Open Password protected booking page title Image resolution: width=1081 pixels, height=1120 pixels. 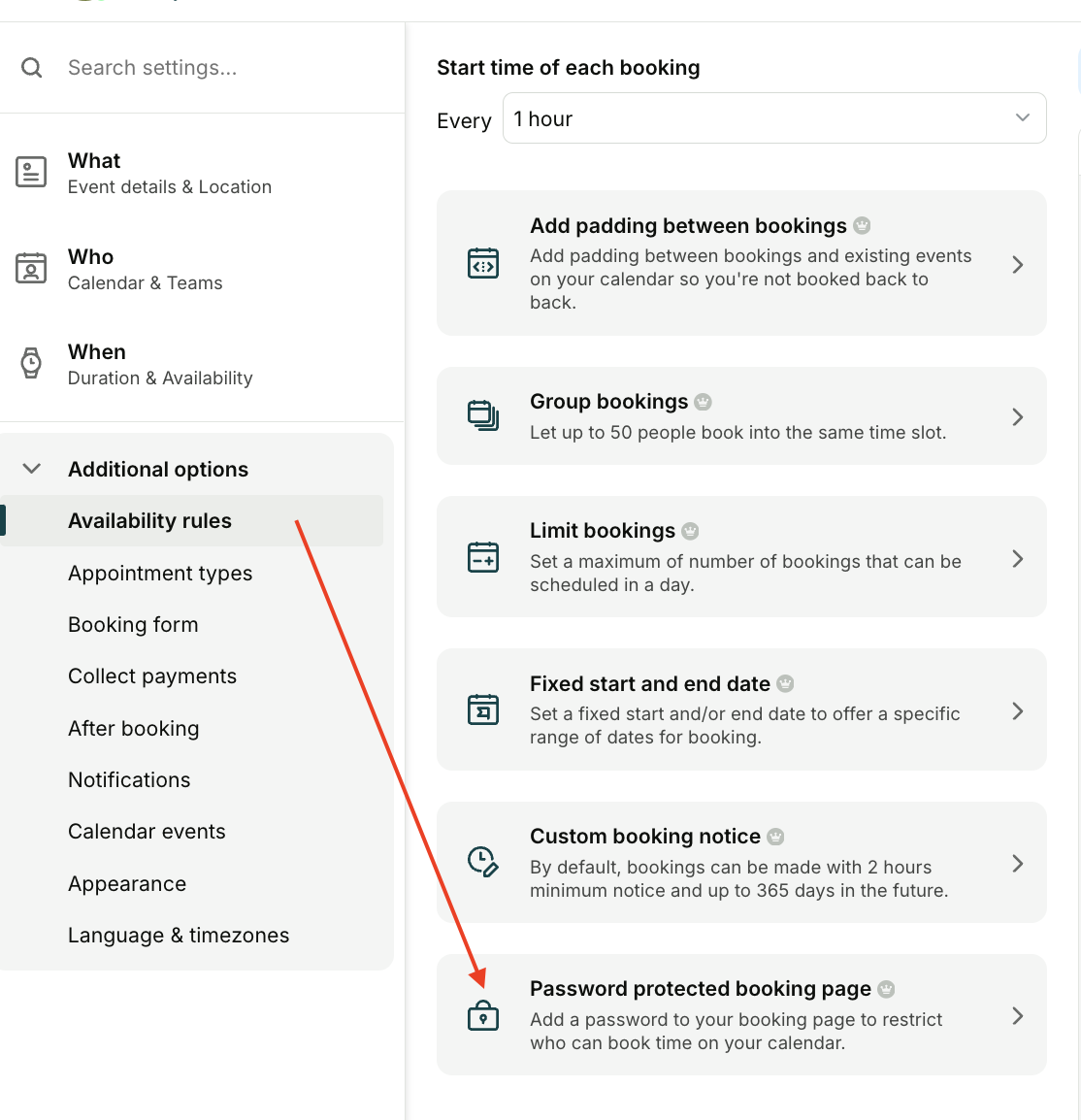(x=701, y=989)
